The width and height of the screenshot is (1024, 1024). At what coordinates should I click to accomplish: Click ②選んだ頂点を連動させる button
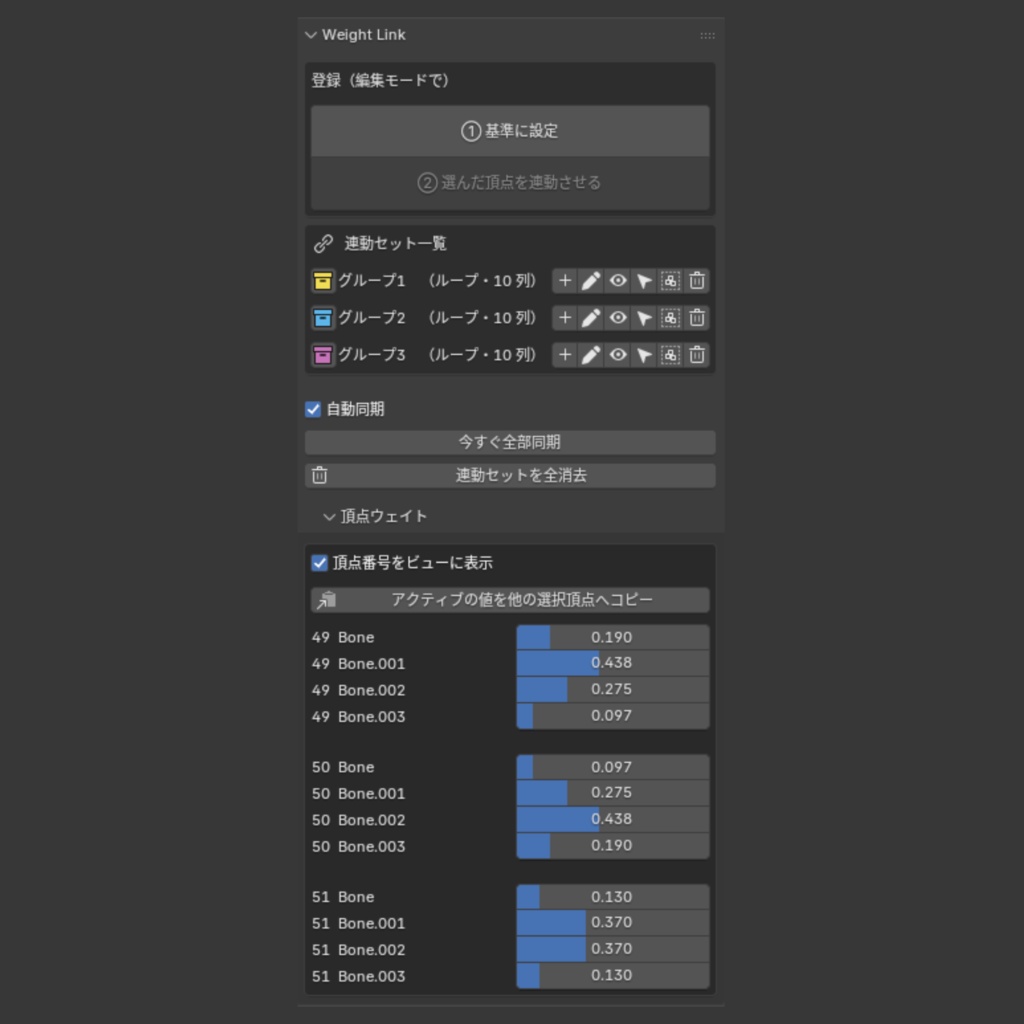pyautogui.click(x=510, y=183)
